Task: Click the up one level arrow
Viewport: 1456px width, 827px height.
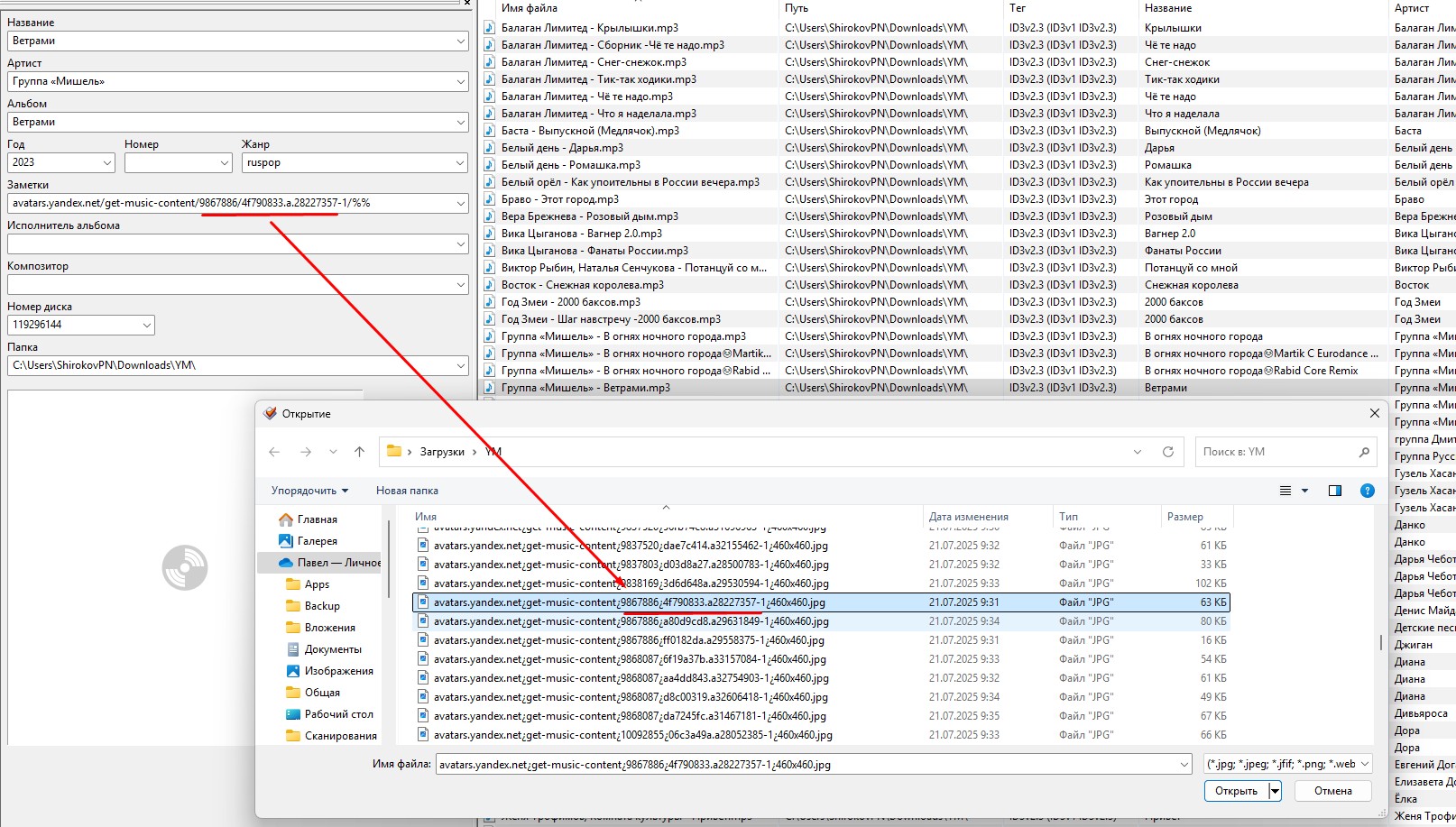Action: [359, 452]
